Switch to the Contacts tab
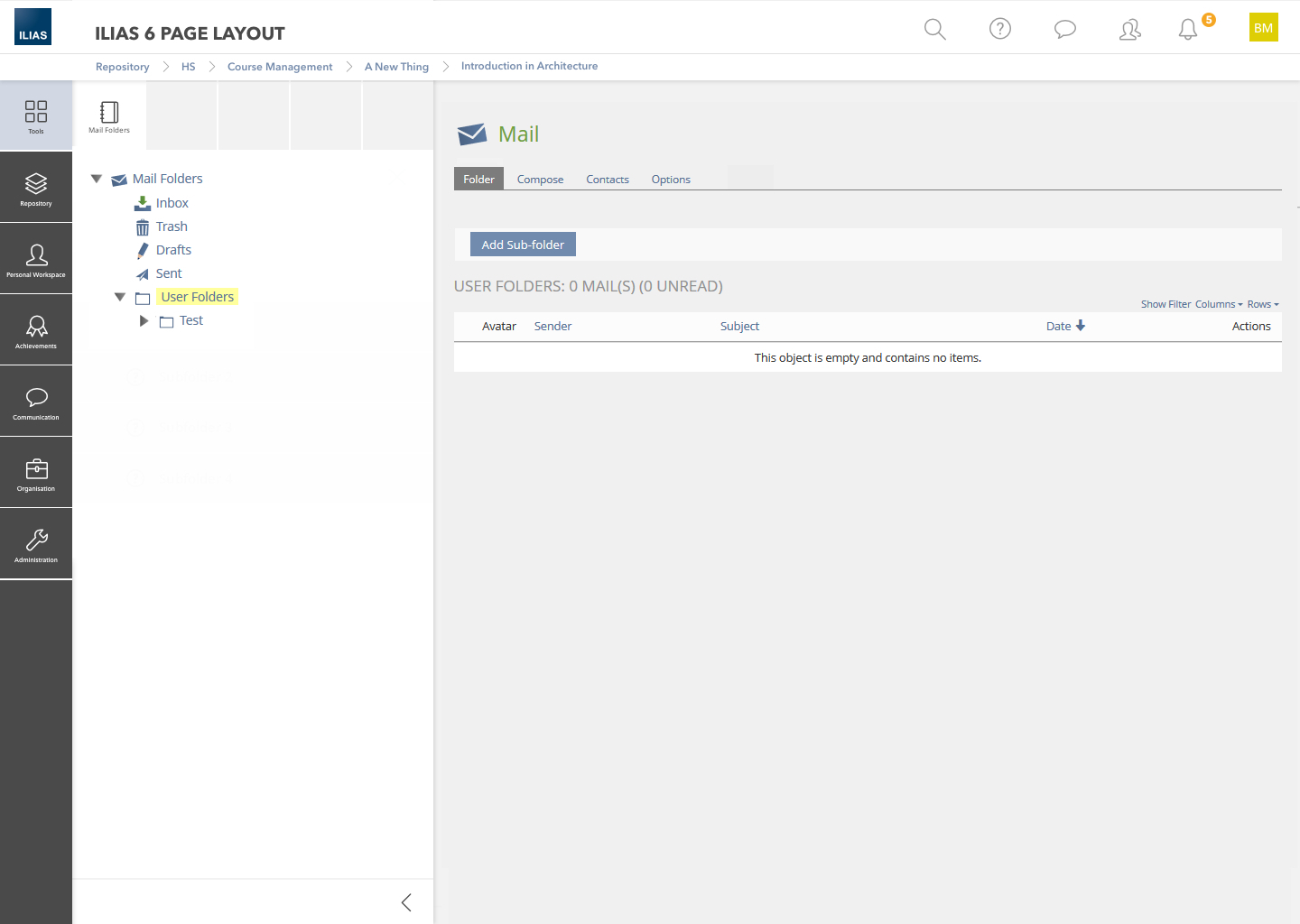Viewport: 1300px width, 924px height. 608,180
